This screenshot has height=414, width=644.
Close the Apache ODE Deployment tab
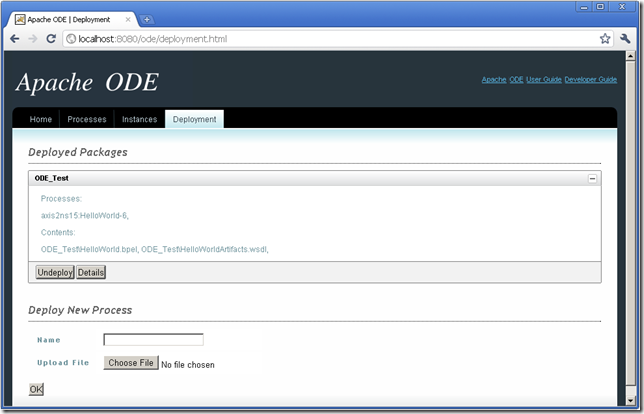click(128, 19)
